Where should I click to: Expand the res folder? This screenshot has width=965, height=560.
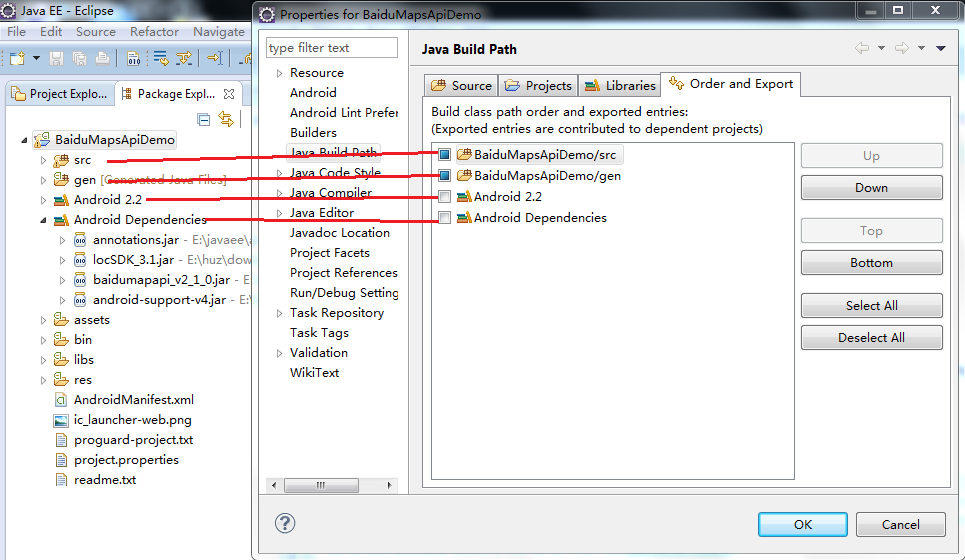pyautogui.click(x=43, y=380)
